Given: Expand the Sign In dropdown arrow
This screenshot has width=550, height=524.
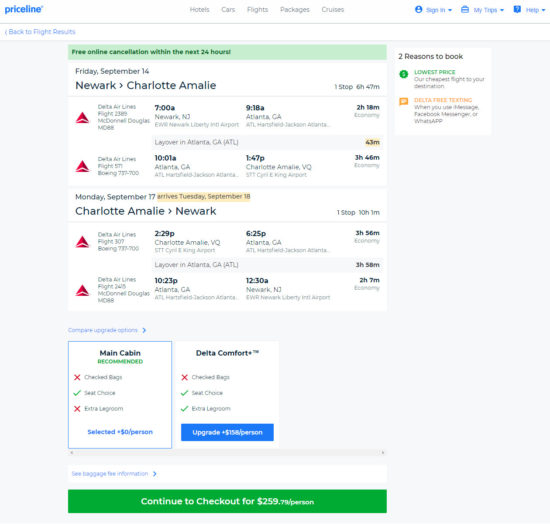Looking at the screenshot, I should click(x=450, y=10).
